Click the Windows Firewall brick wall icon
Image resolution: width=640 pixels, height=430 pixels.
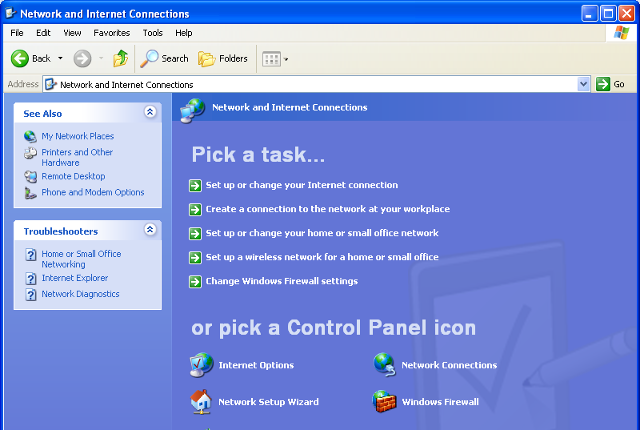(x=384, y=401)
